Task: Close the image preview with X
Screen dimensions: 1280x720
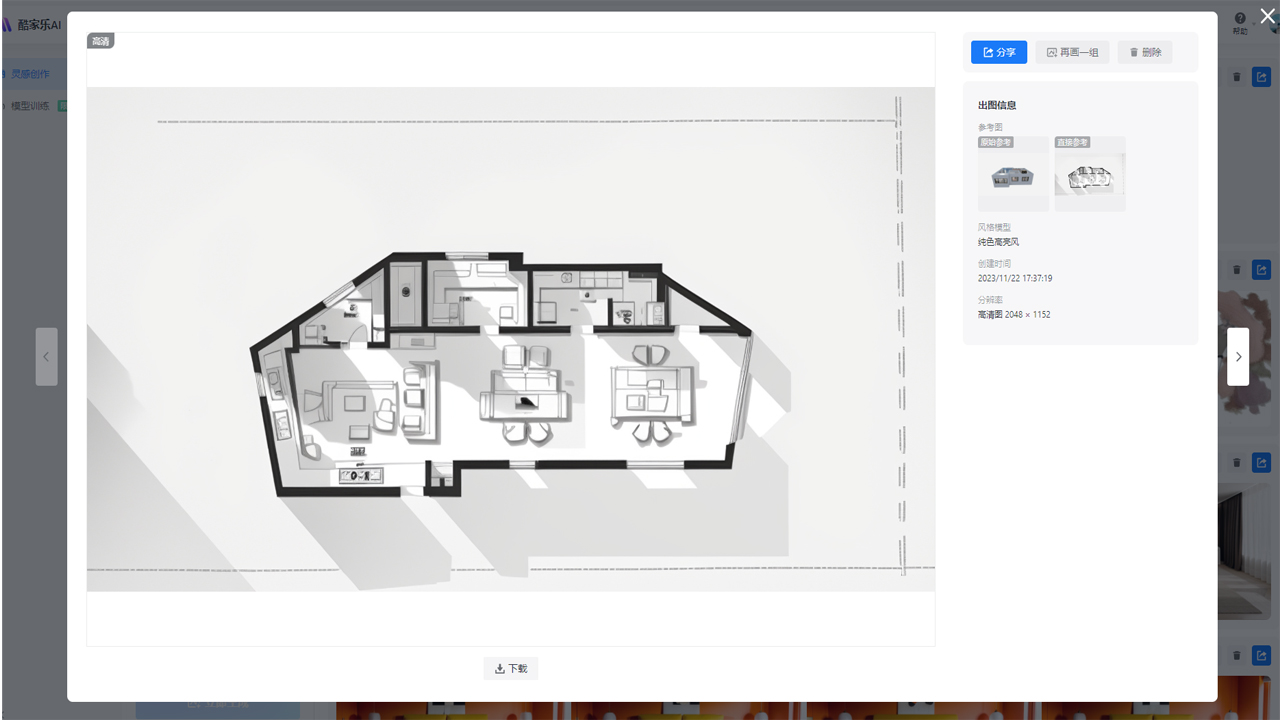Action: tap(1267, 16)
